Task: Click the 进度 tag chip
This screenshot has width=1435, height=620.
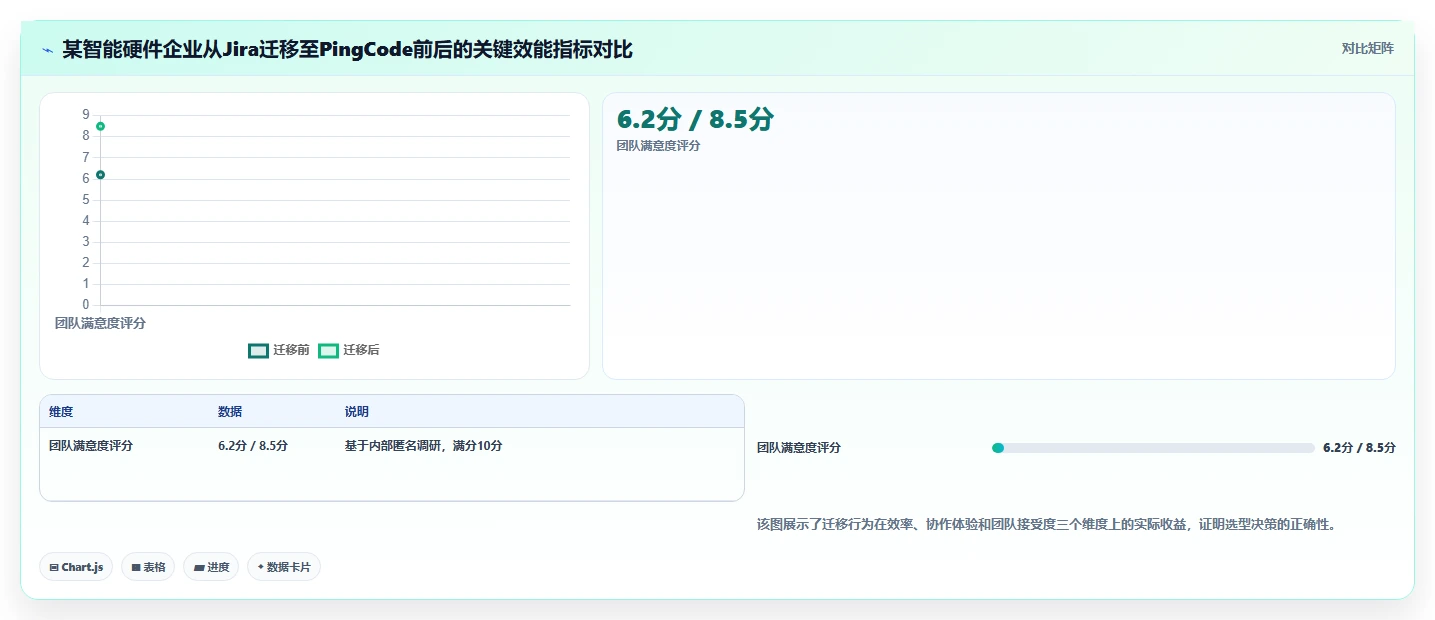Action: pyautogui.click(x=211, y=567)
